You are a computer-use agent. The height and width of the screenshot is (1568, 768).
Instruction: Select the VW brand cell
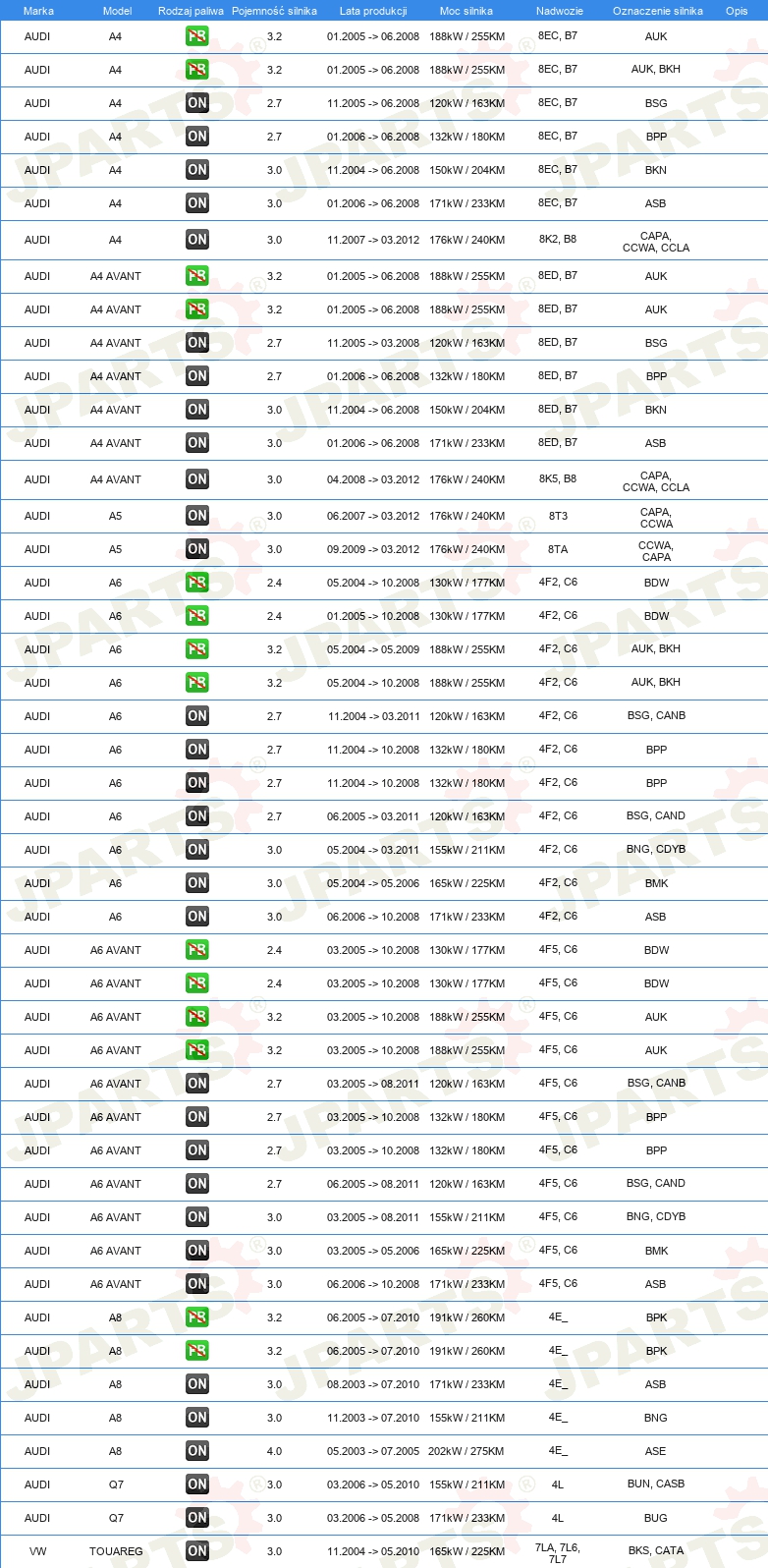[37, 1551]
